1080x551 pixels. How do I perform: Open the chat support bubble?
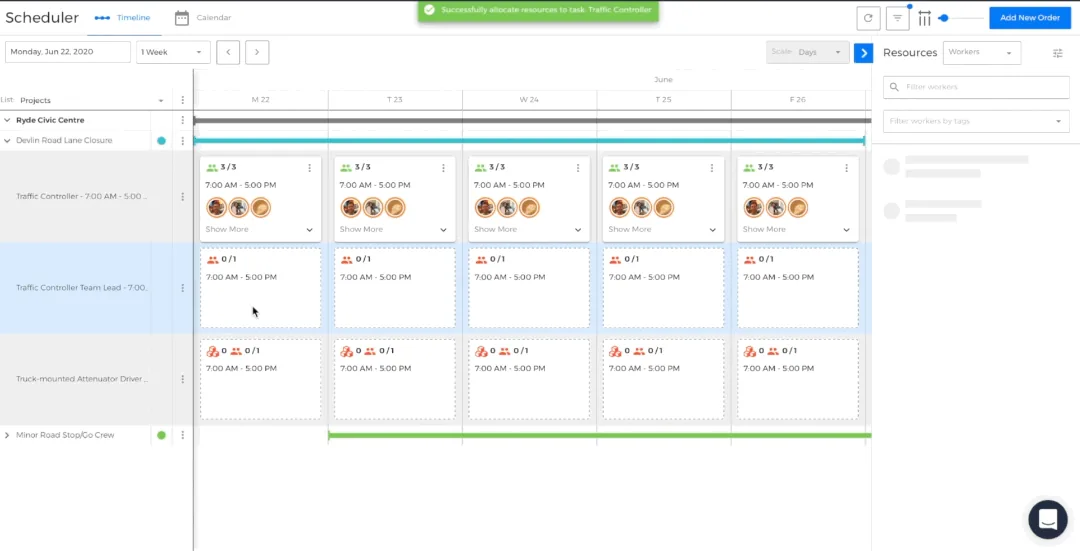[x=1048, y=519]
